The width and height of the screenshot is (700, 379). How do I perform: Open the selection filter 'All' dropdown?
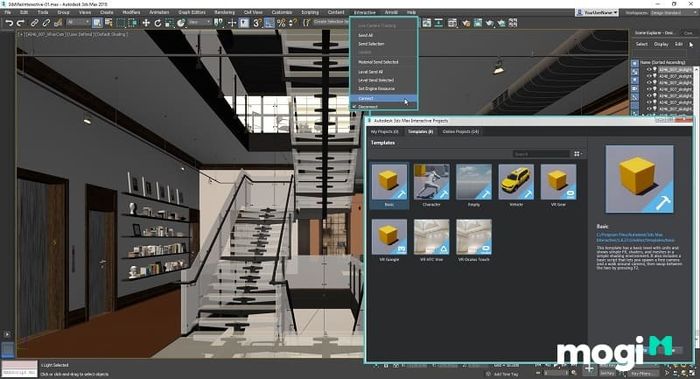point(78,22)
